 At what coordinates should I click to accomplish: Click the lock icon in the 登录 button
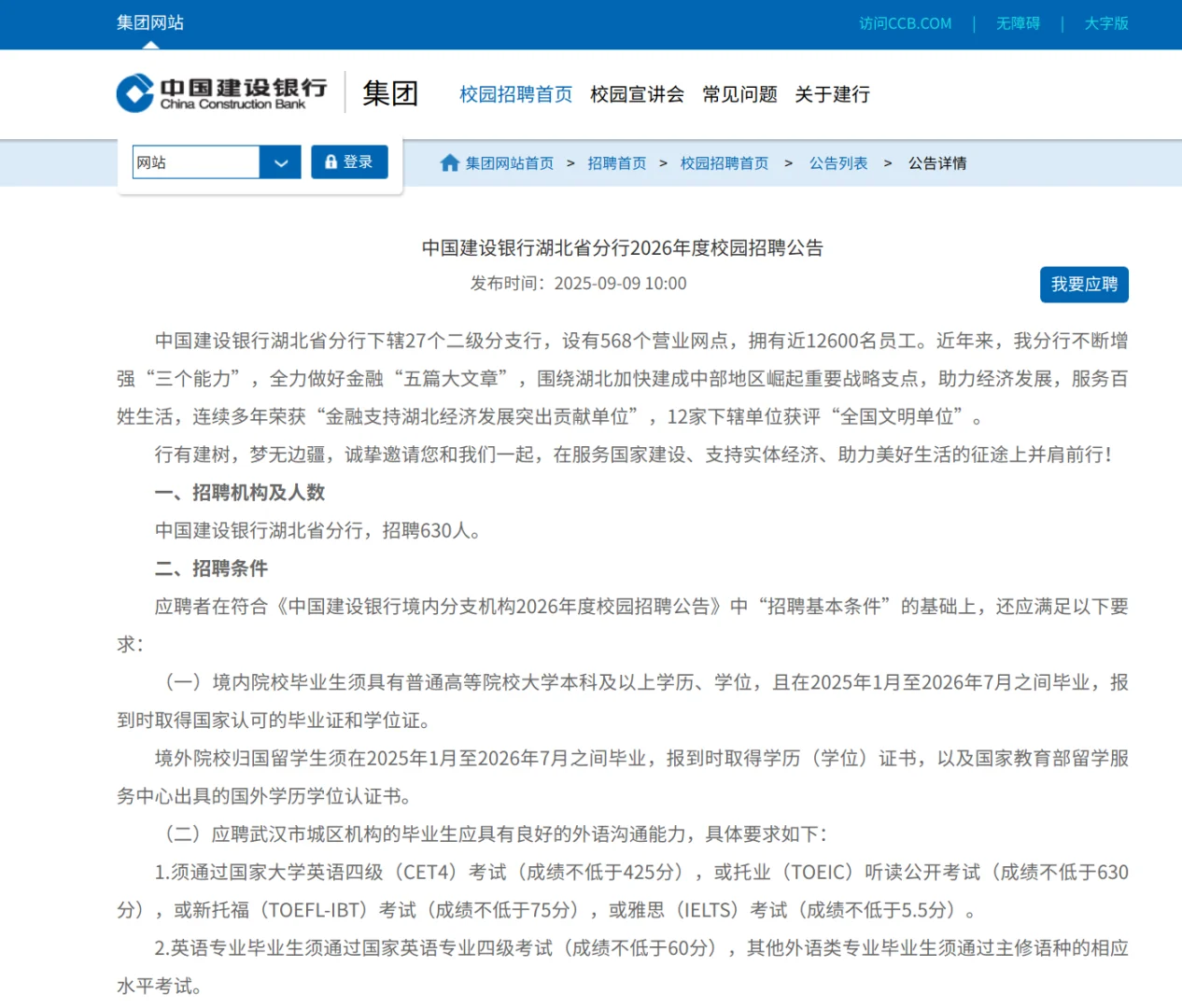pyautogui.click(x=331, y=162)
